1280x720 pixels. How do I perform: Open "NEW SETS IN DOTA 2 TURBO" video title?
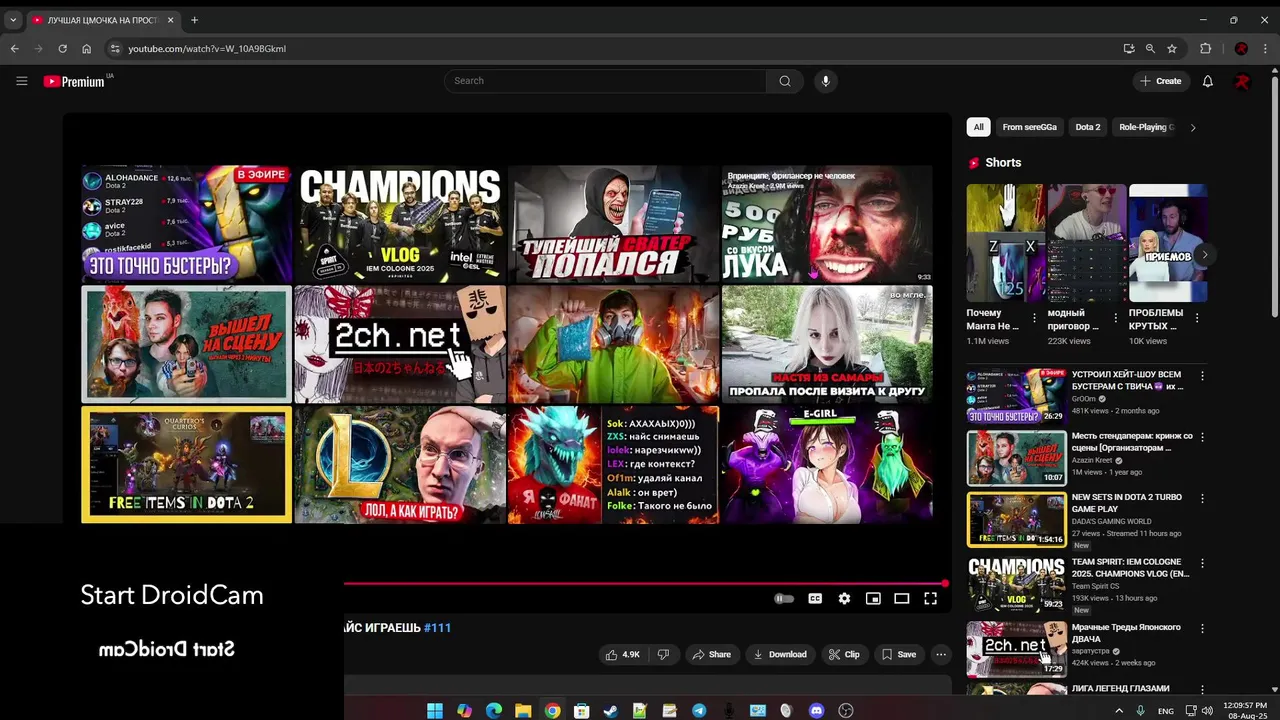pyautogui.click(x=1126, y=503)
